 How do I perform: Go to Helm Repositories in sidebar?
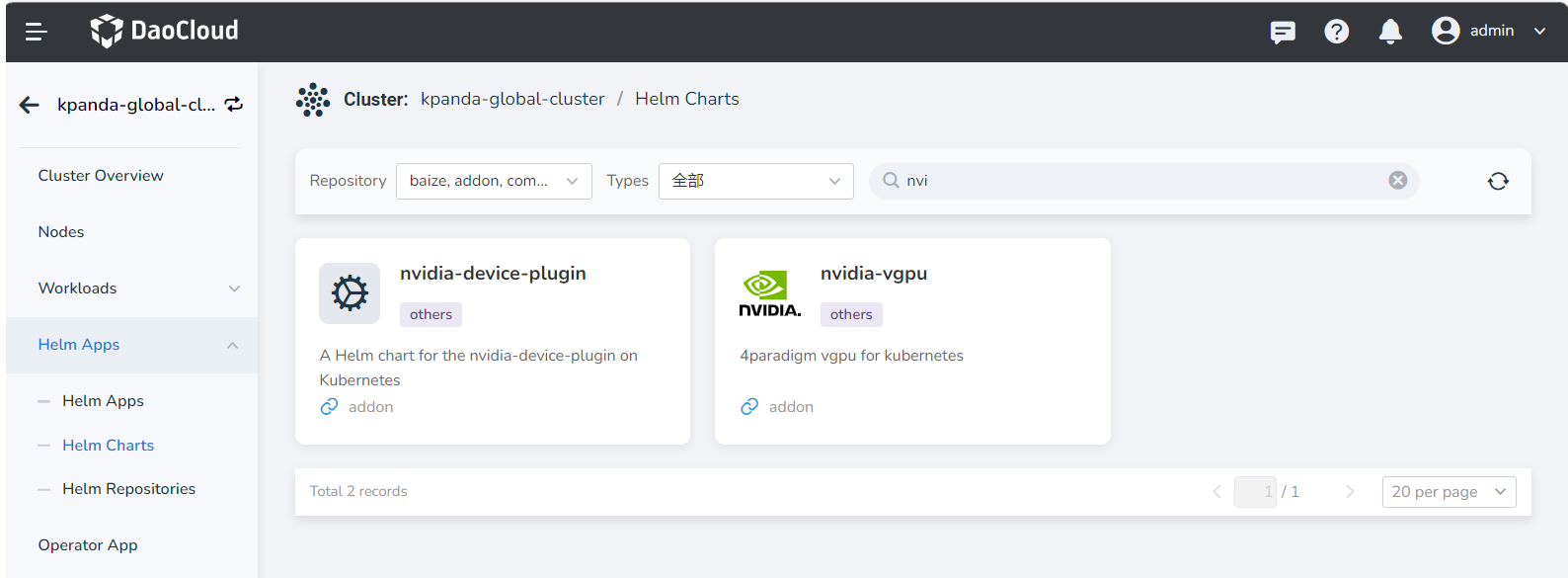pyautogui.click(x=128, y=489)
